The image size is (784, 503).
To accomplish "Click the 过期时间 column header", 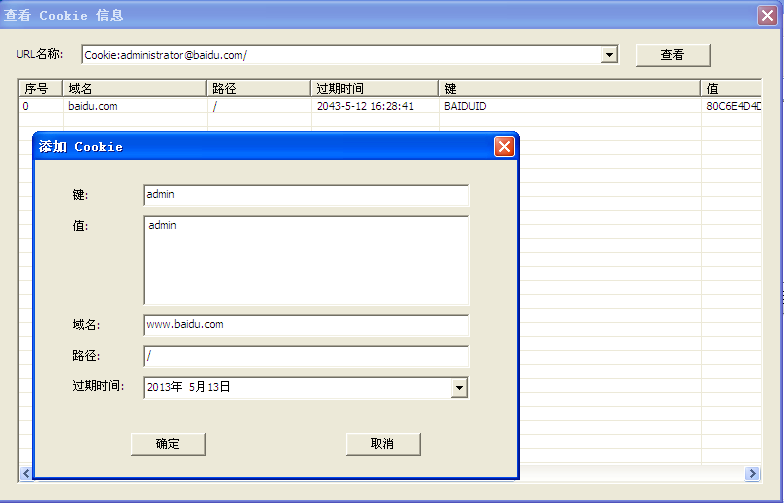I will 374,88.
